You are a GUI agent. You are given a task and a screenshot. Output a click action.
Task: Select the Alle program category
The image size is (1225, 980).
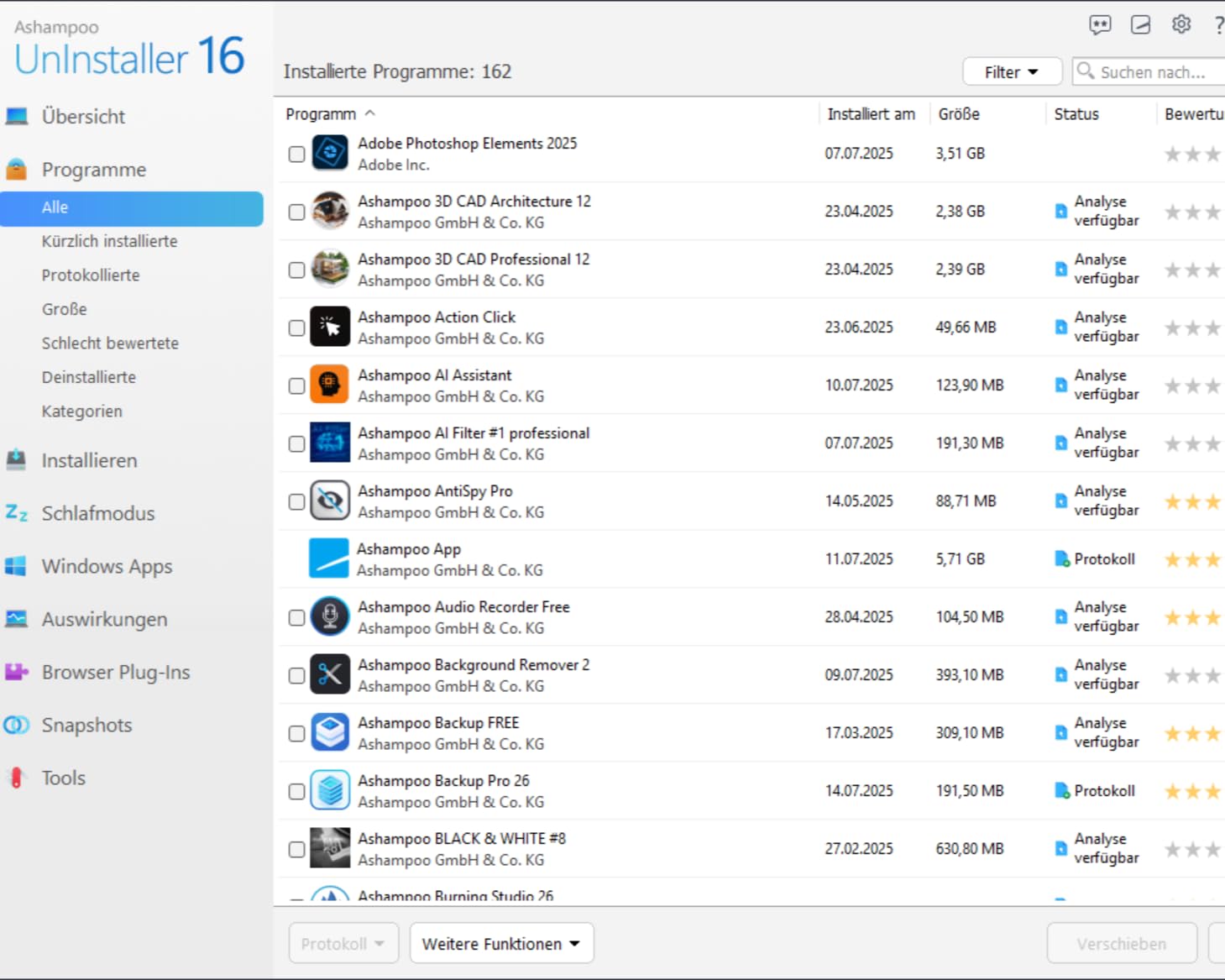pos(132,207)
